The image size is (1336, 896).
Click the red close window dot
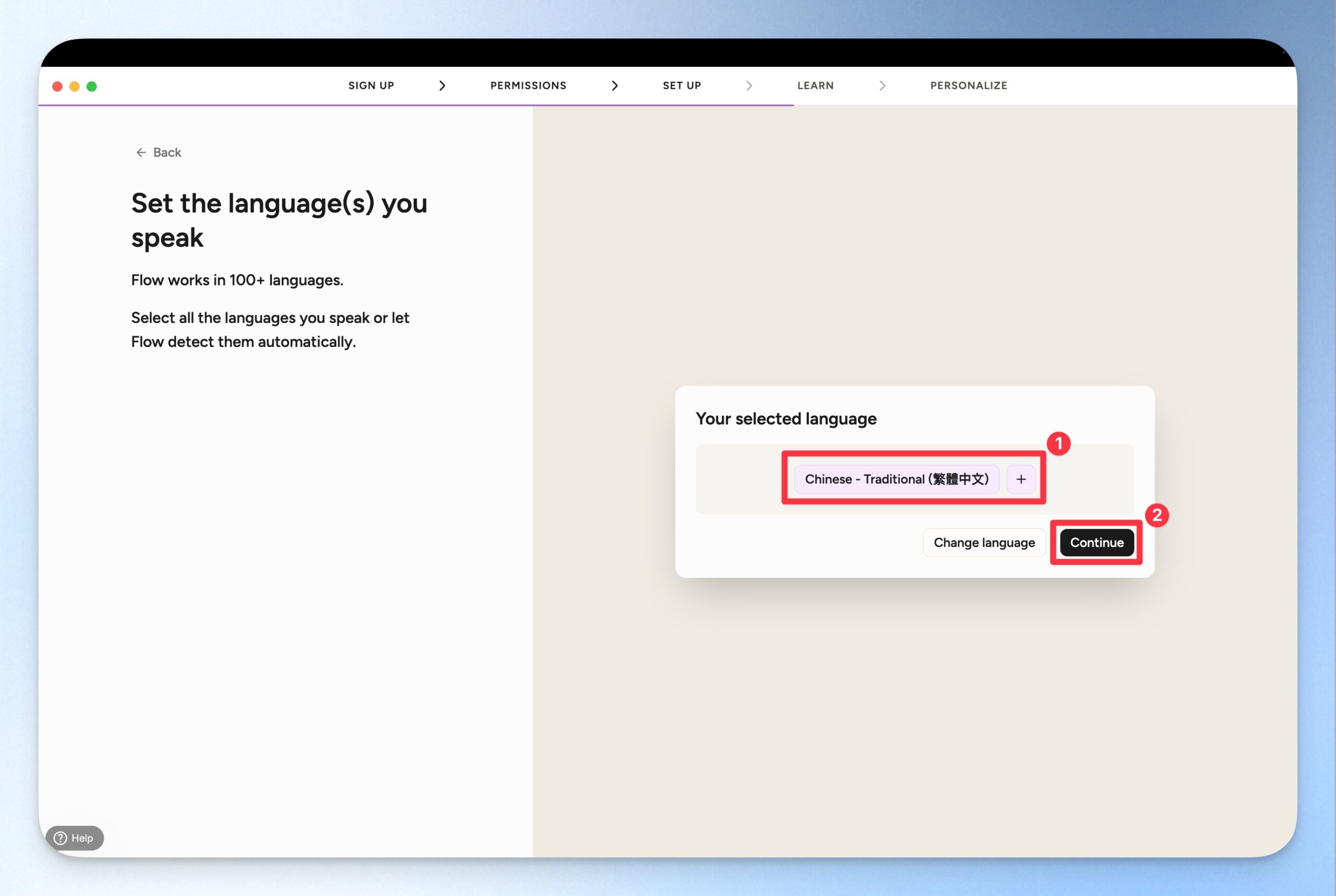[x=57, y=86]
